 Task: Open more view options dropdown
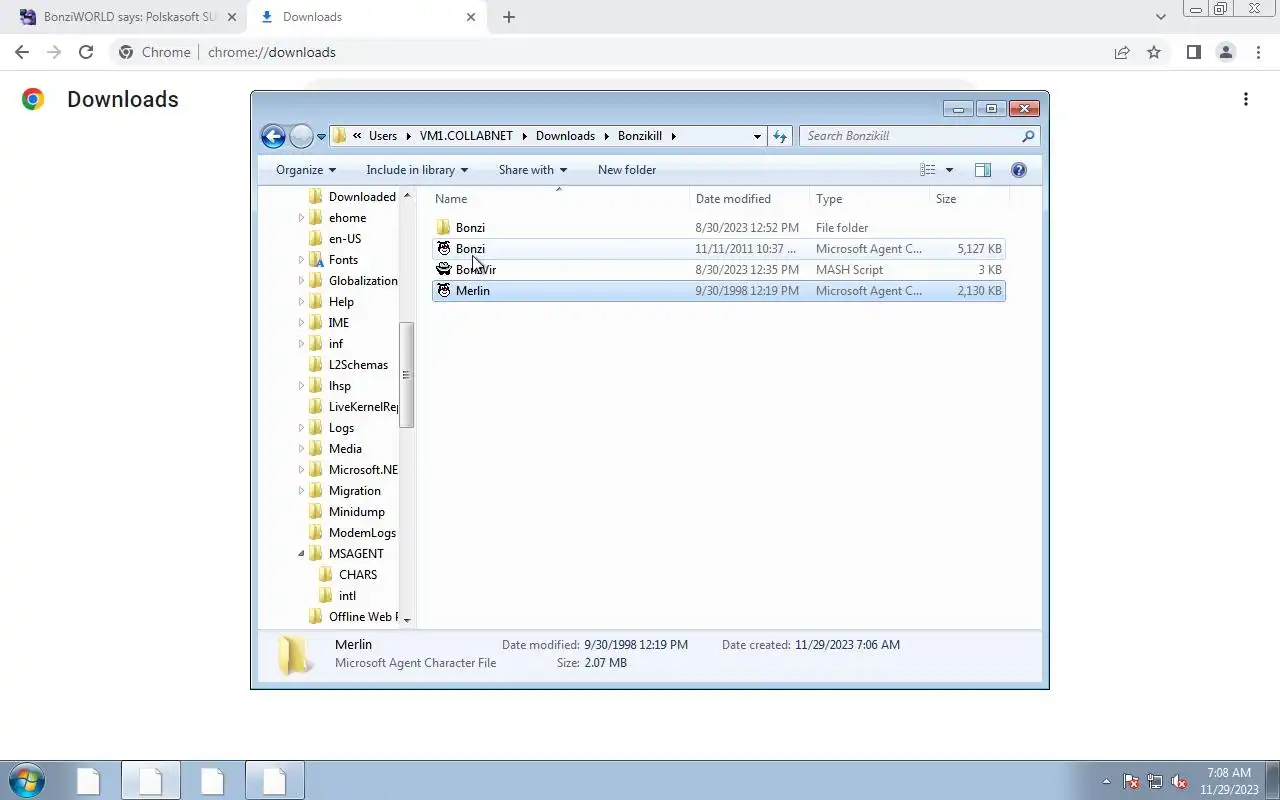tap(949, 170)
